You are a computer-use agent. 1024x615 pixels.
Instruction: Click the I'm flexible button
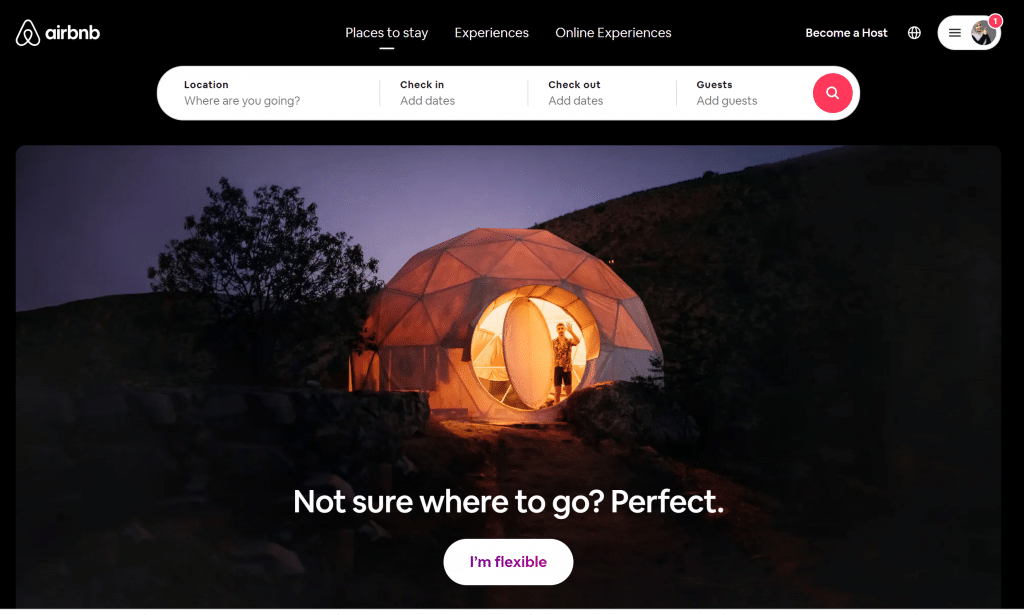point(508,561)
